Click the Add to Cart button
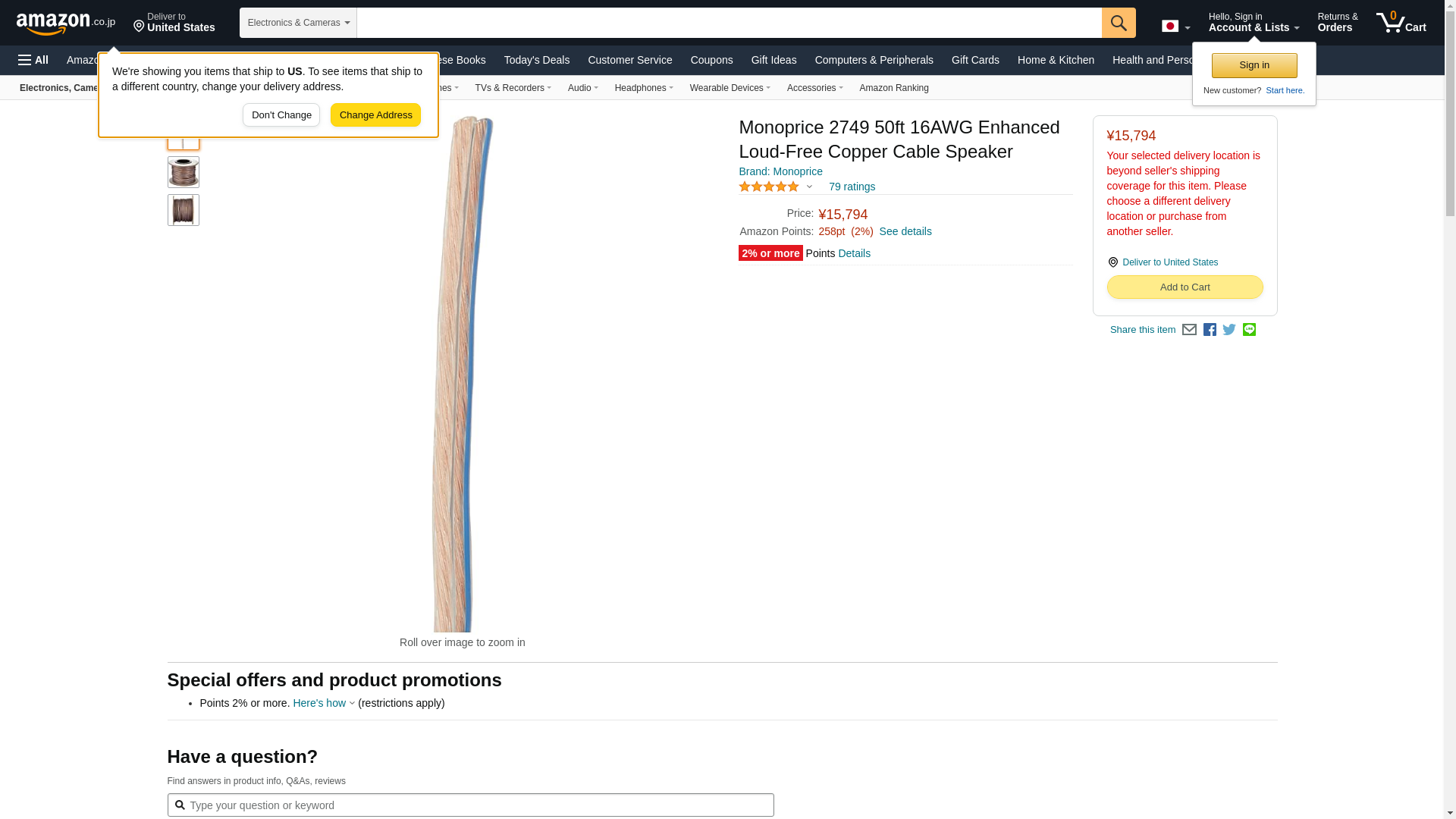 (x=1185, y=287)
